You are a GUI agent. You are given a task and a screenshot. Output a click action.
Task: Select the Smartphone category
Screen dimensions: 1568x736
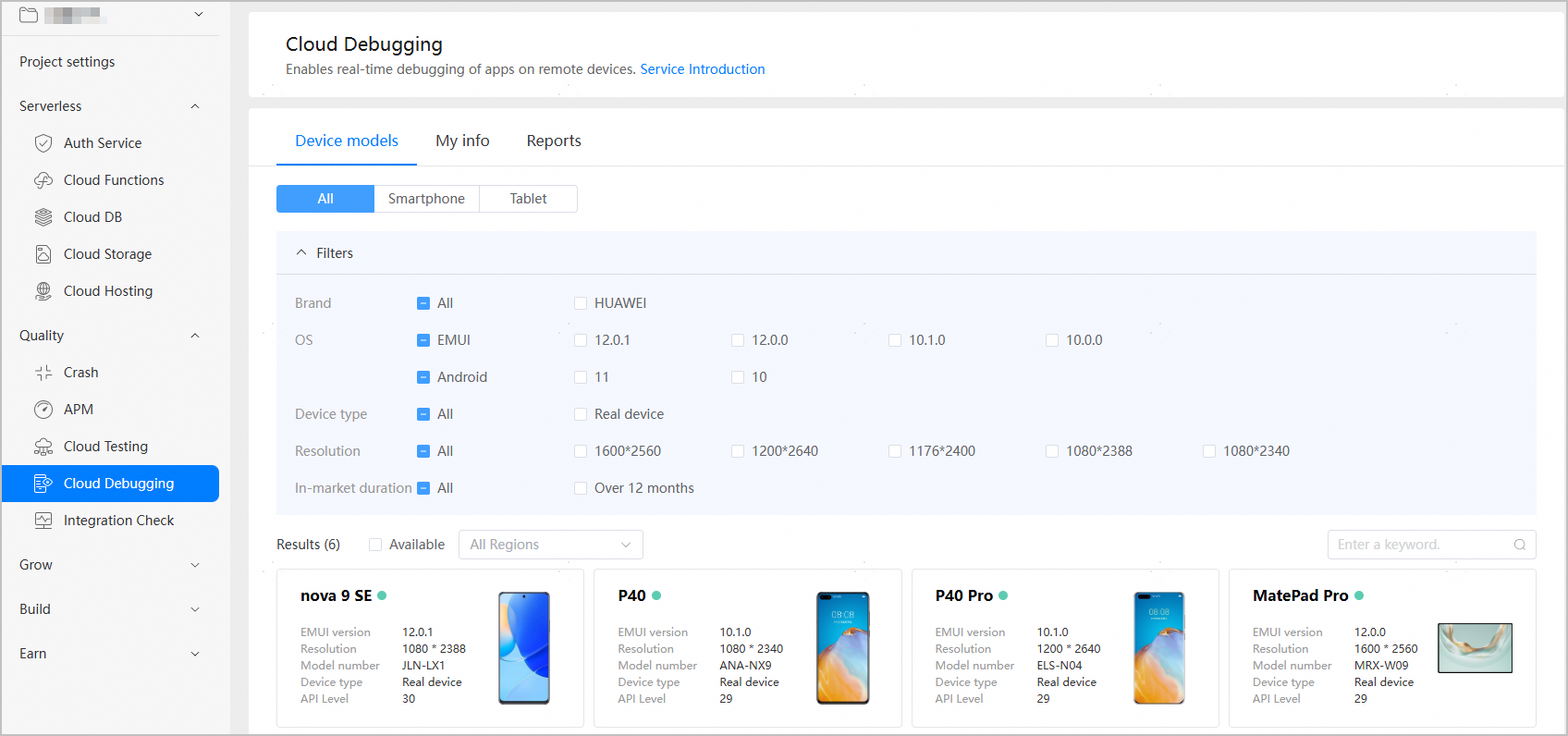pos(426,199)
